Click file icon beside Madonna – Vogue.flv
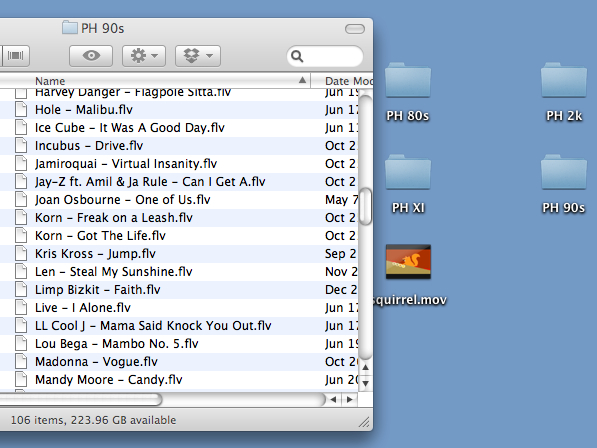This screenshot has width=597, height=448. [21, 362]
